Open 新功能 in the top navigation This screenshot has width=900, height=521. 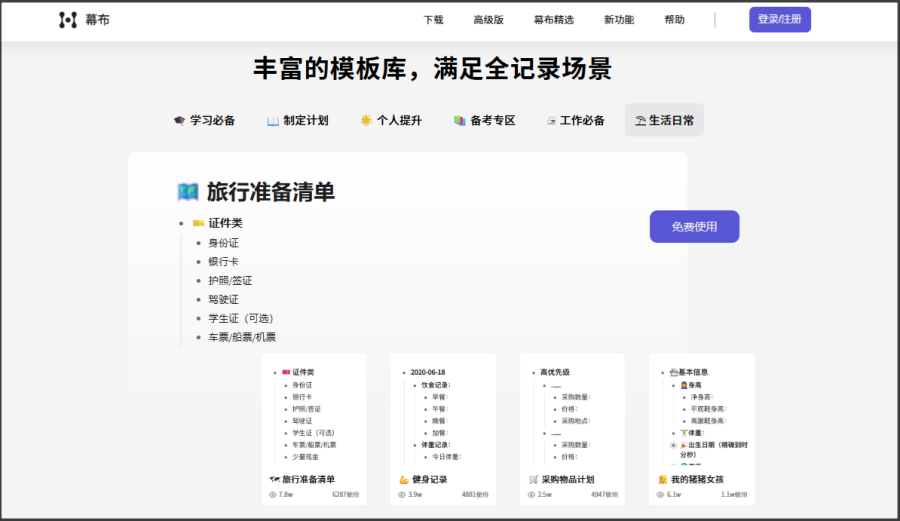click(619, 20)
